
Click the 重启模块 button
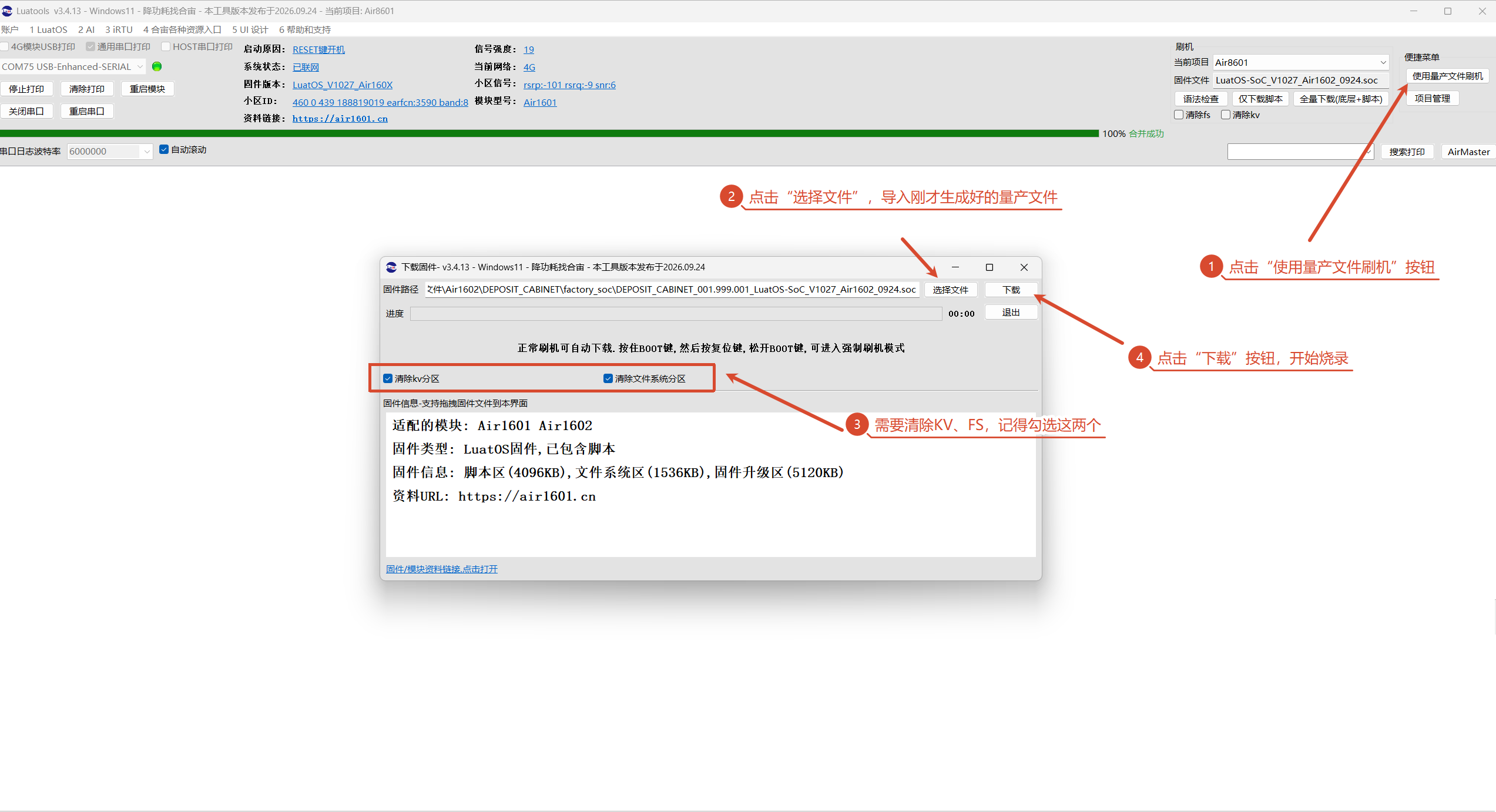147,89
